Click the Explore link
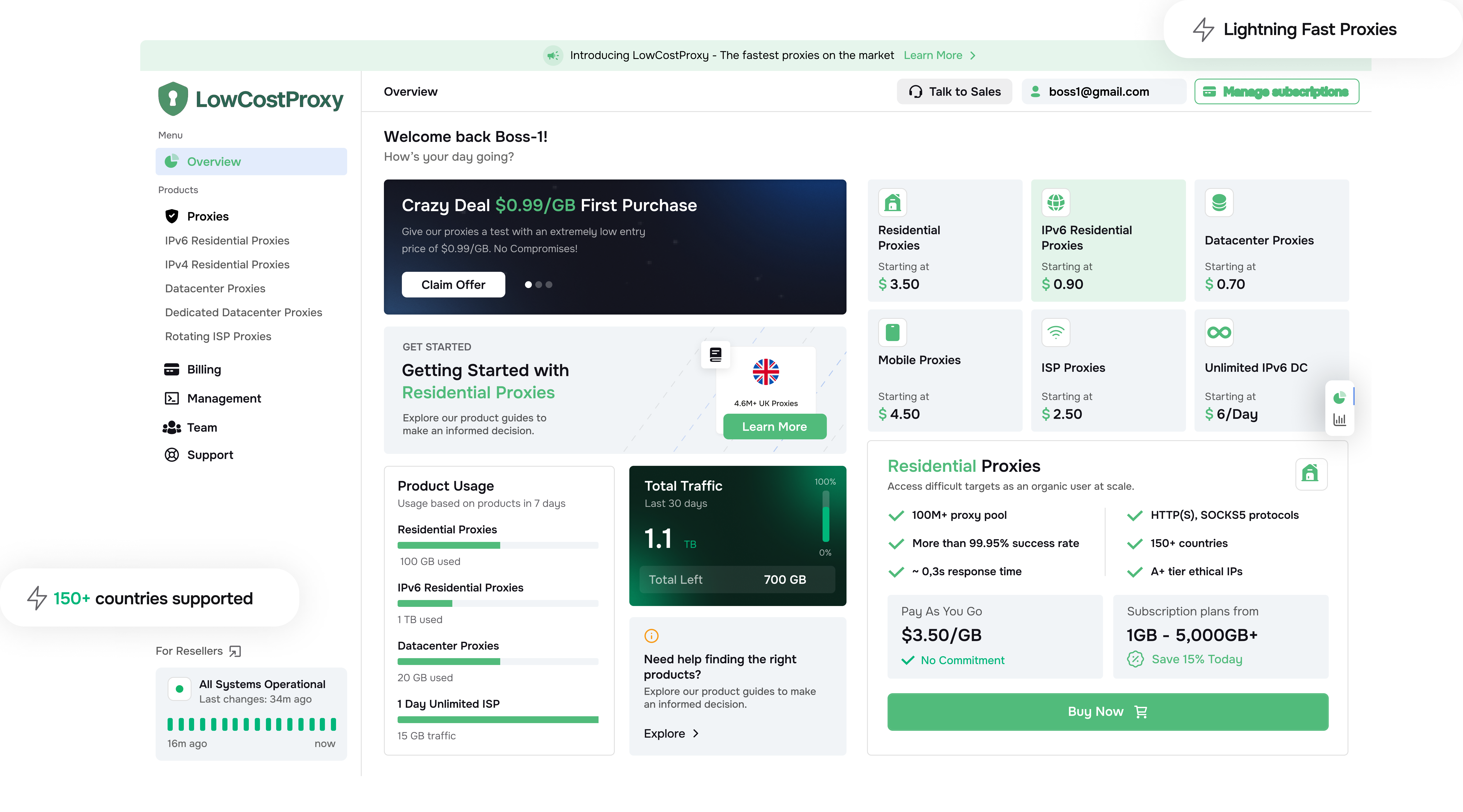 [664, 734]
